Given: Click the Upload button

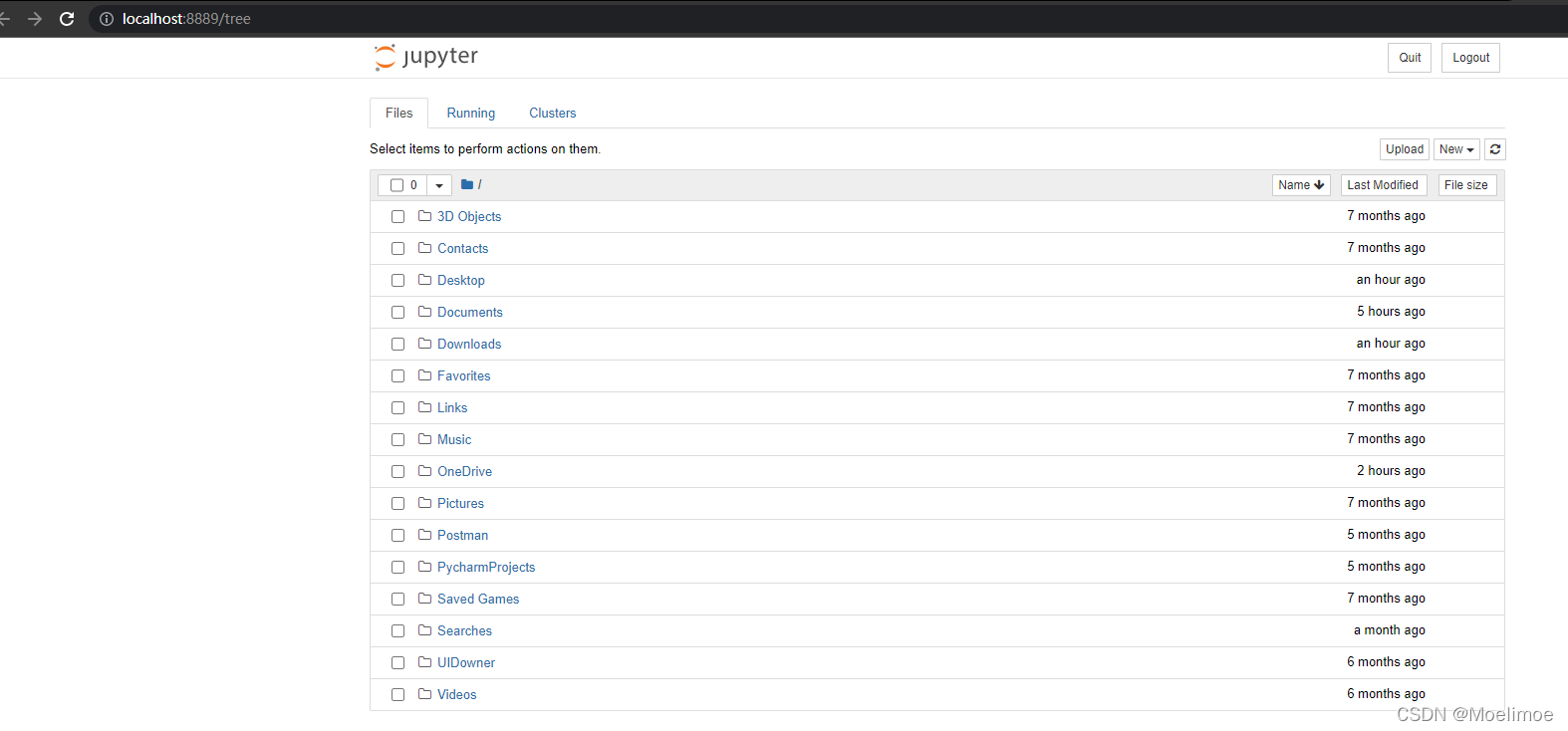Looking at the screenshot, I should [x=1405, y=149].
